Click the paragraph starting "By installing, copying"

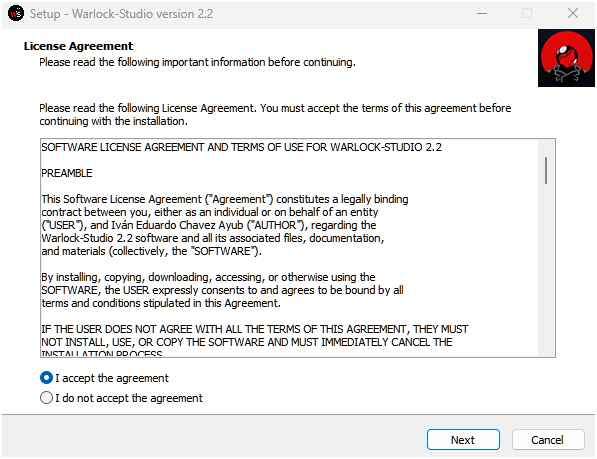[222, 290]
